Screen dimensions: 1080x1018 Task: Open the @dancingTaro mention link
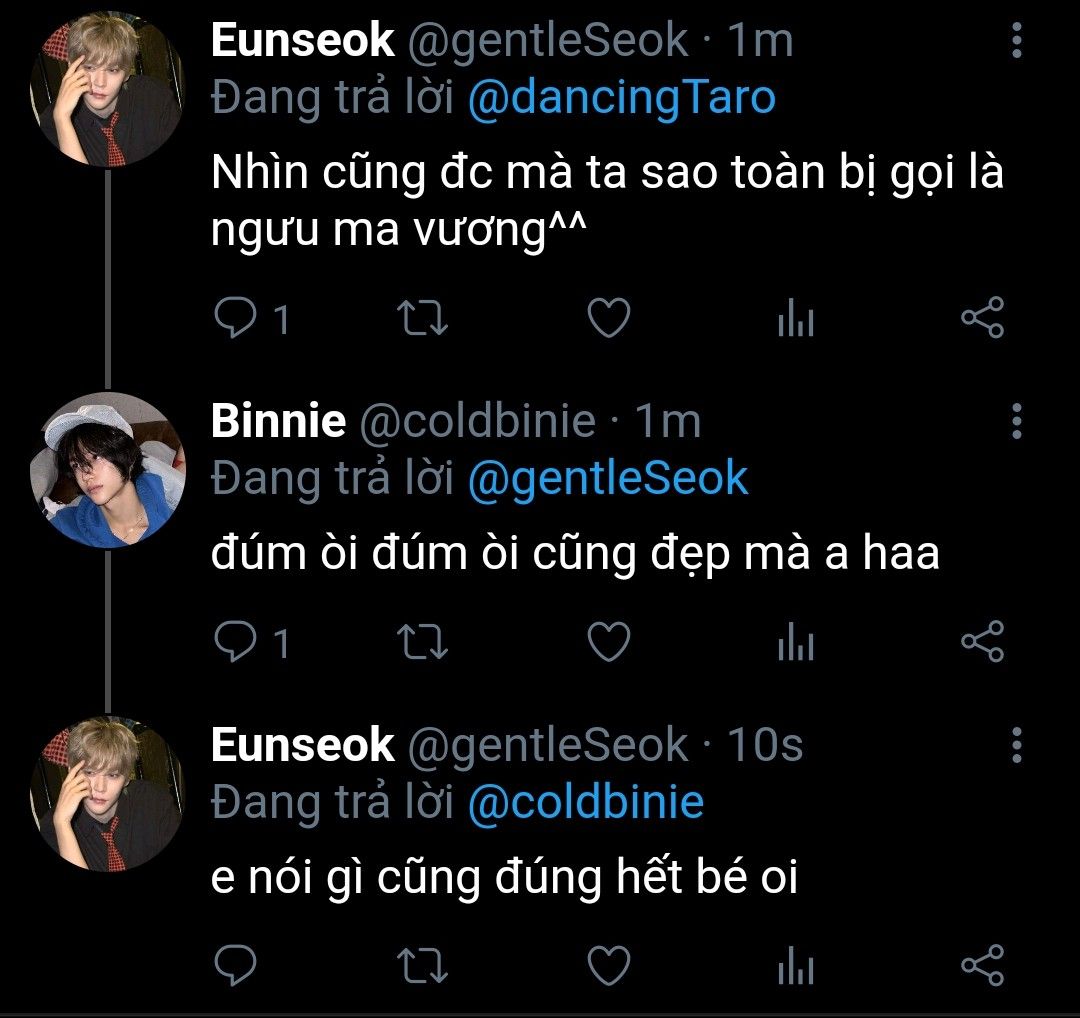click(x=621, y=98)
